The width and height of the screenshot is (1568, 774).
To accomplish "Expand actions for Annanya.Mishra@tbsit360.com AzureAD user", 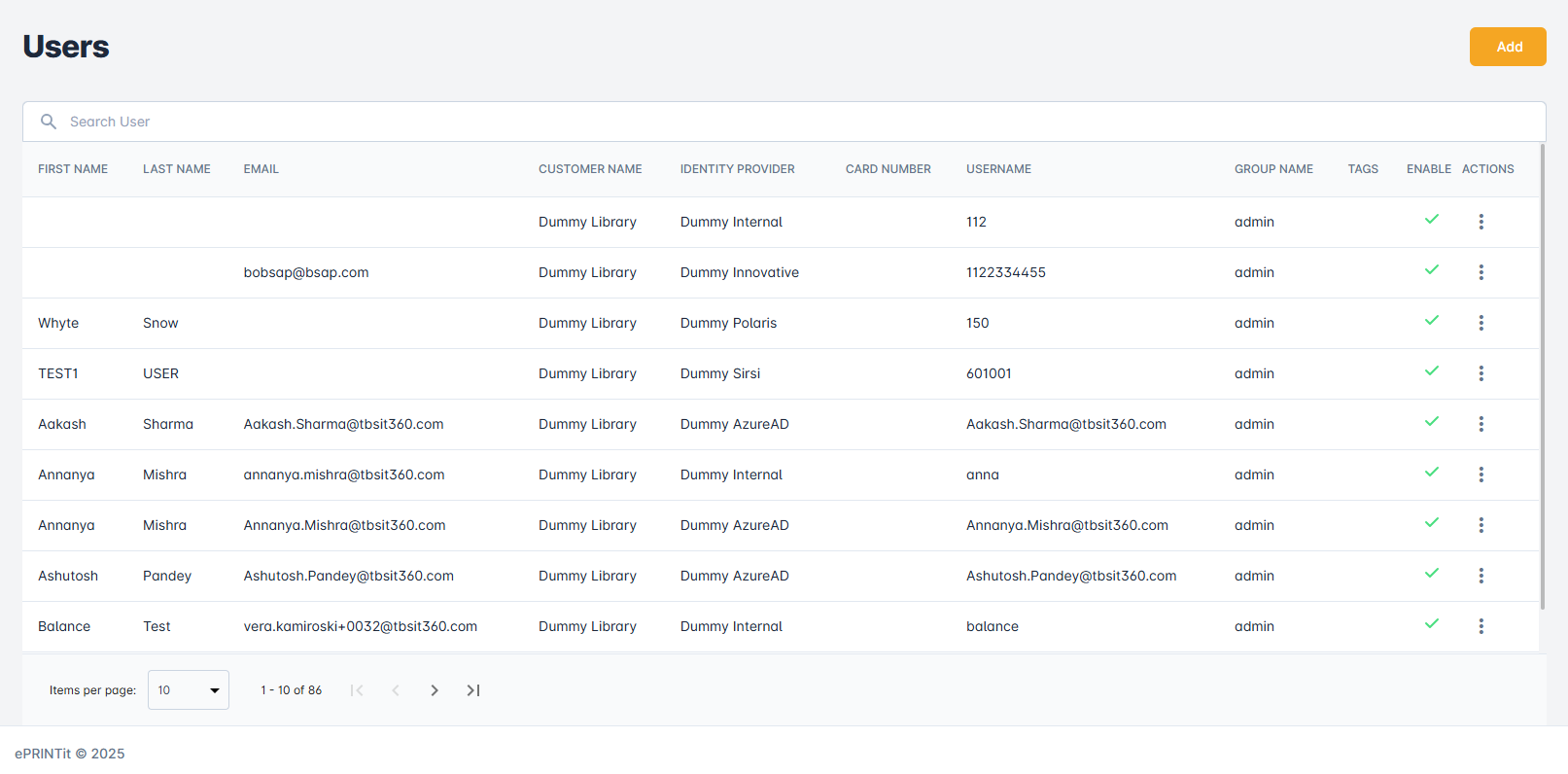I will coord(1481,525).
